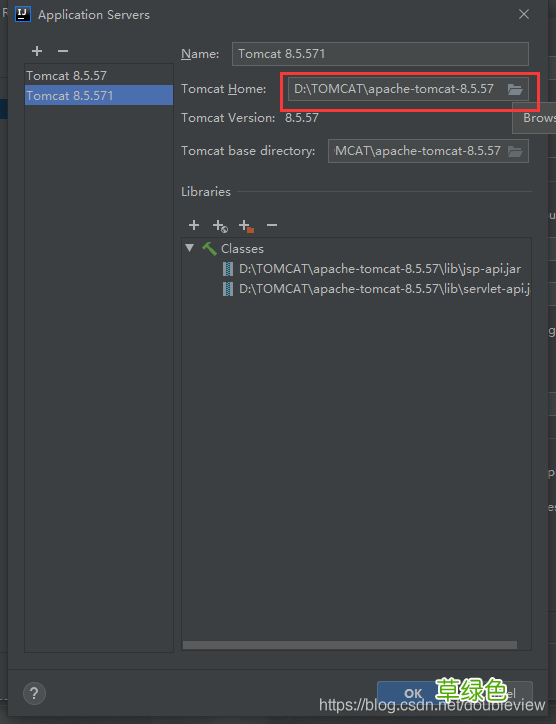Select the servlet-api.jar library entry

[x=385, y=289]
